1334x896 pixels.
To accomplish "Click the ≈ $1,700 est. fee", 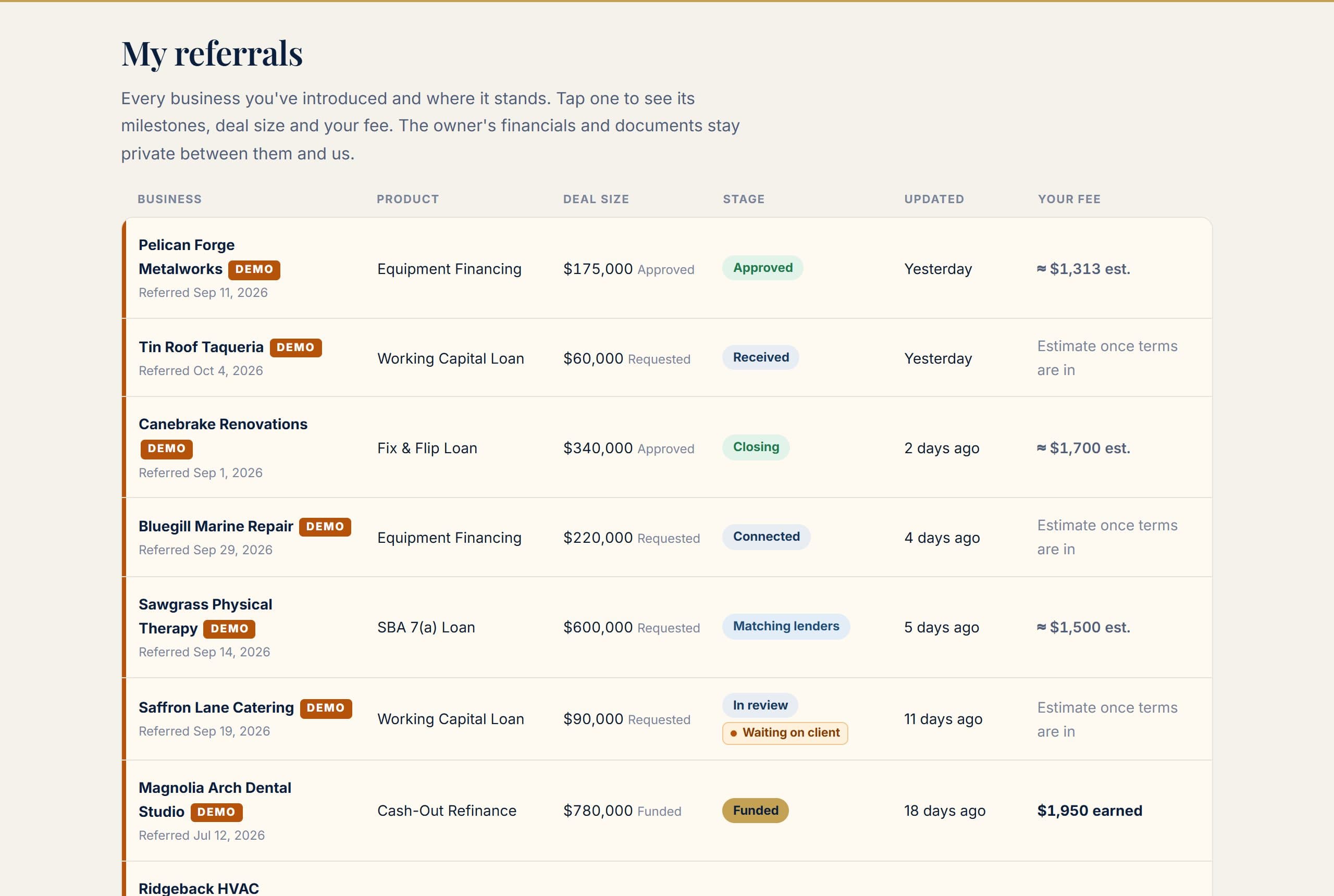I will (x=1083, y=449).
